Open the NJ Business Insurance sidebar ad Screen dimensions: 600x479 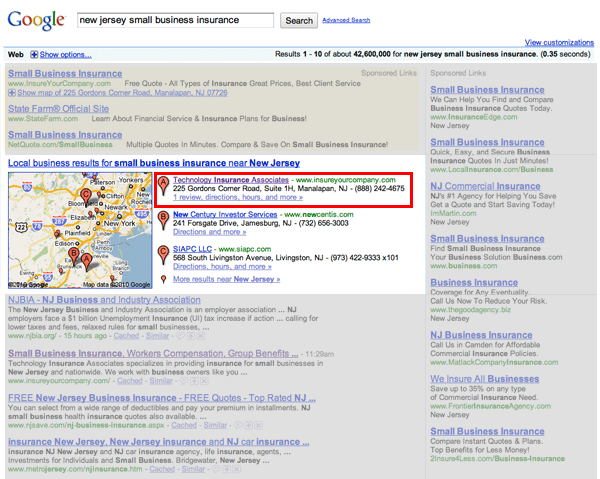(x=481, y=335)
